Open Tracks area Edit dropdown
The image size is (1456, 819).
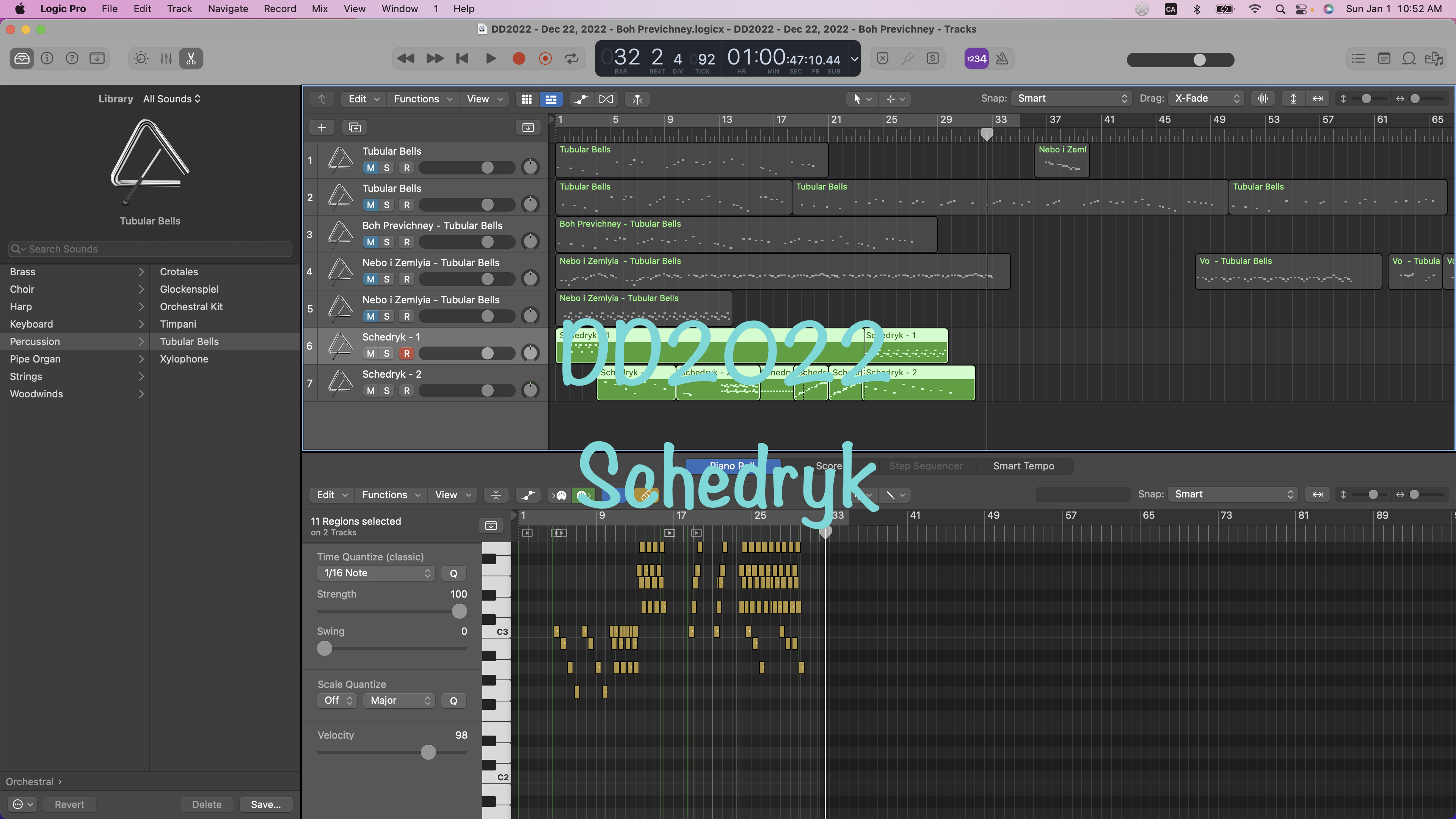coord(364,99)
